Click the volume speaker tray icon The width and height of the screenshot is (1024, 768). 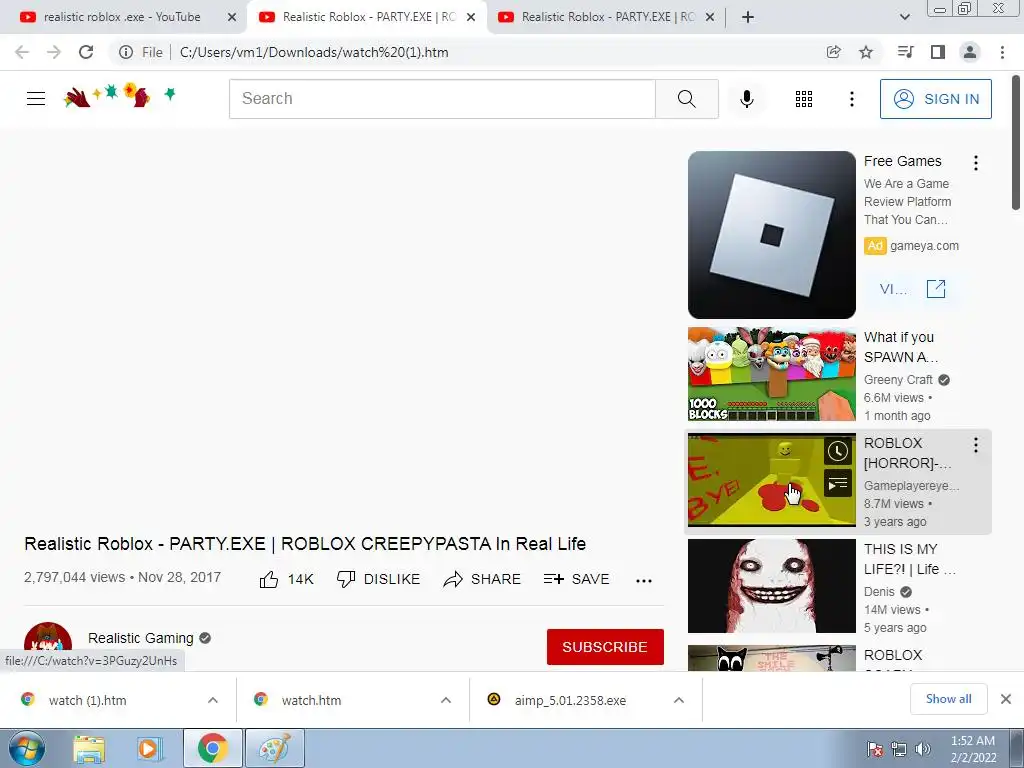pyautogui.click(x=923, y=748)
